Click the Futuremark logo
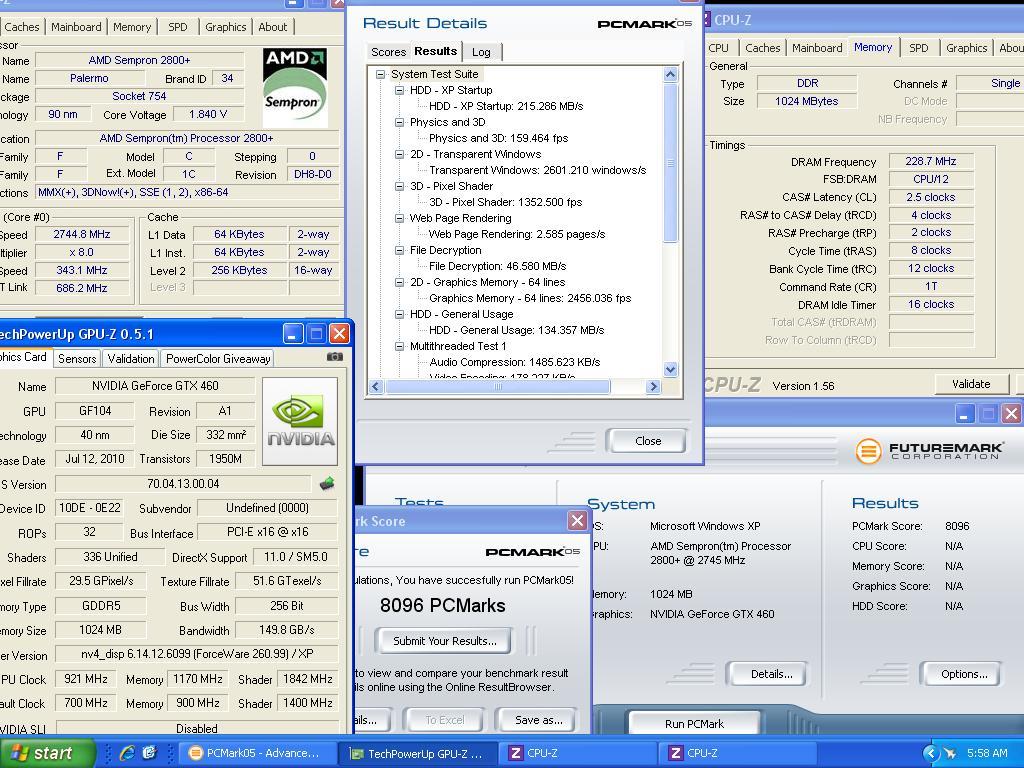This screenshot has width=1024, height=768. 930,451
